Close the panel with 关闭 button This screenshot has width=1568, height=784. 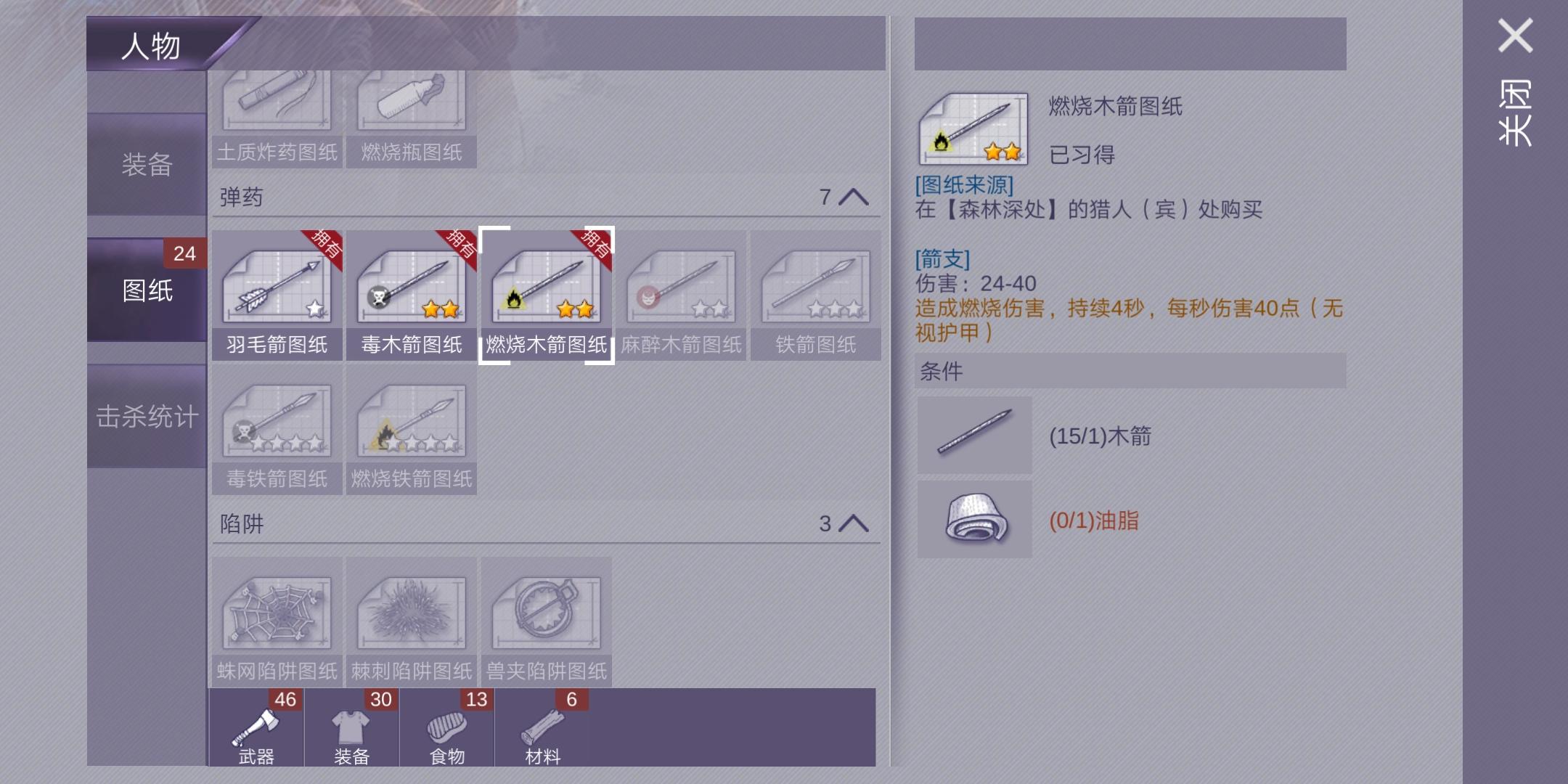click(1516, 80)
